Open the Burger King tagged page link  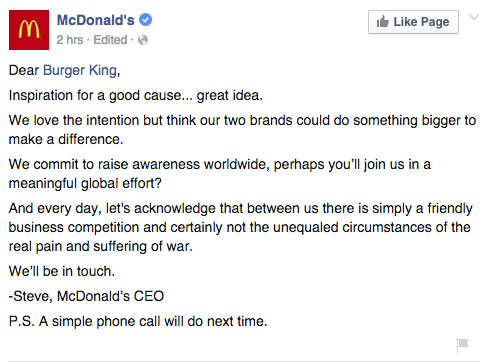click(80, 71)
